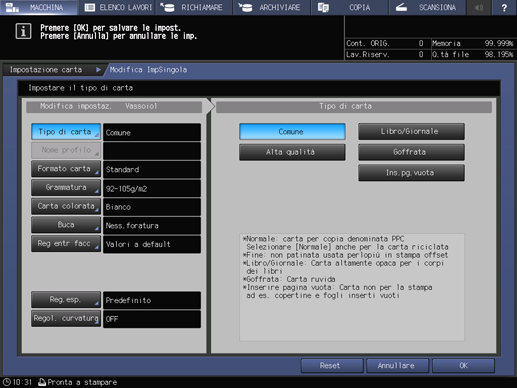
Task: Click the speaker volume icon
Action: point(479,7)
